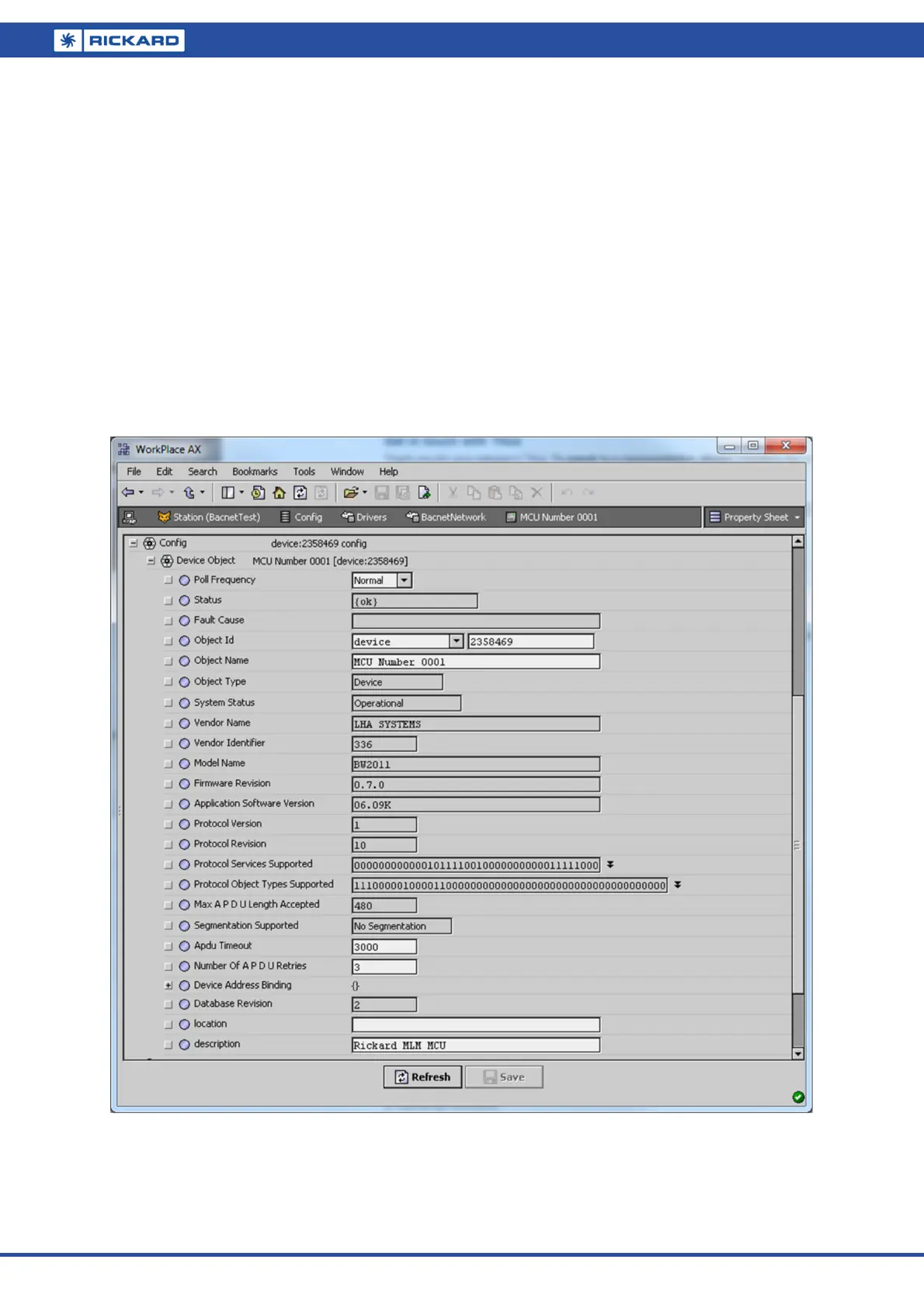
Task: Click the WorkPlace AX title bar icon
Action: click(x=124, y=449)
